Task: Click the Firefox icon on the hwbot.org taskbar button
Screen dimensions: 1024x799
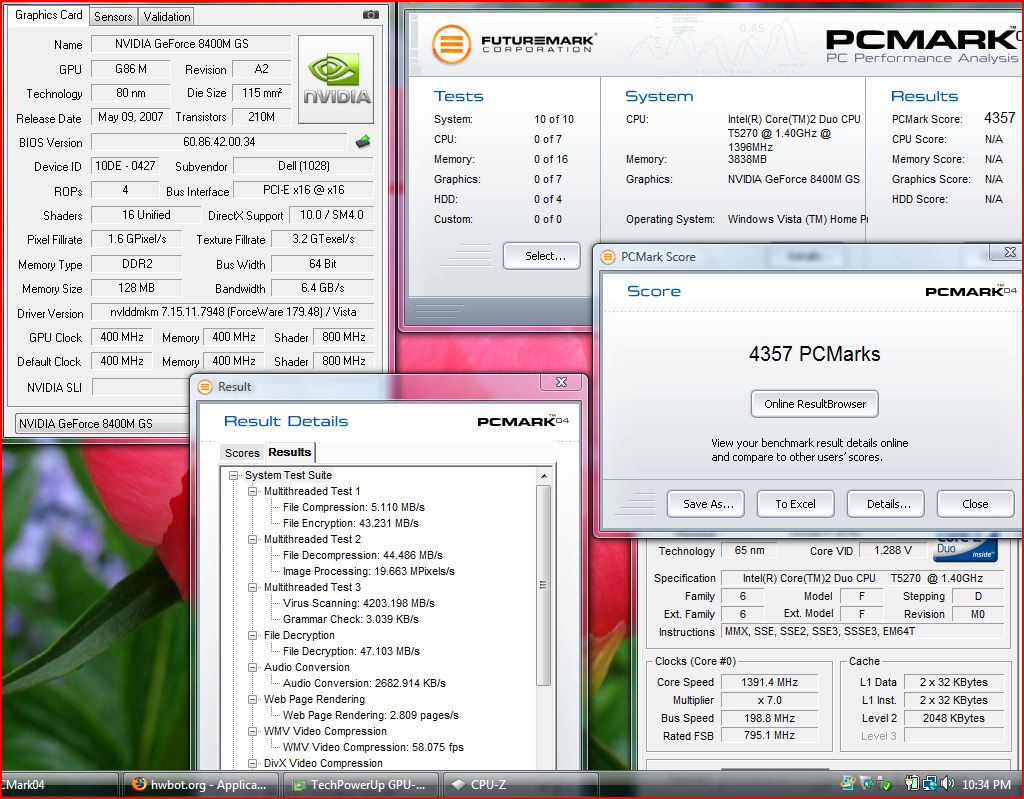Action: click(138, 784)
